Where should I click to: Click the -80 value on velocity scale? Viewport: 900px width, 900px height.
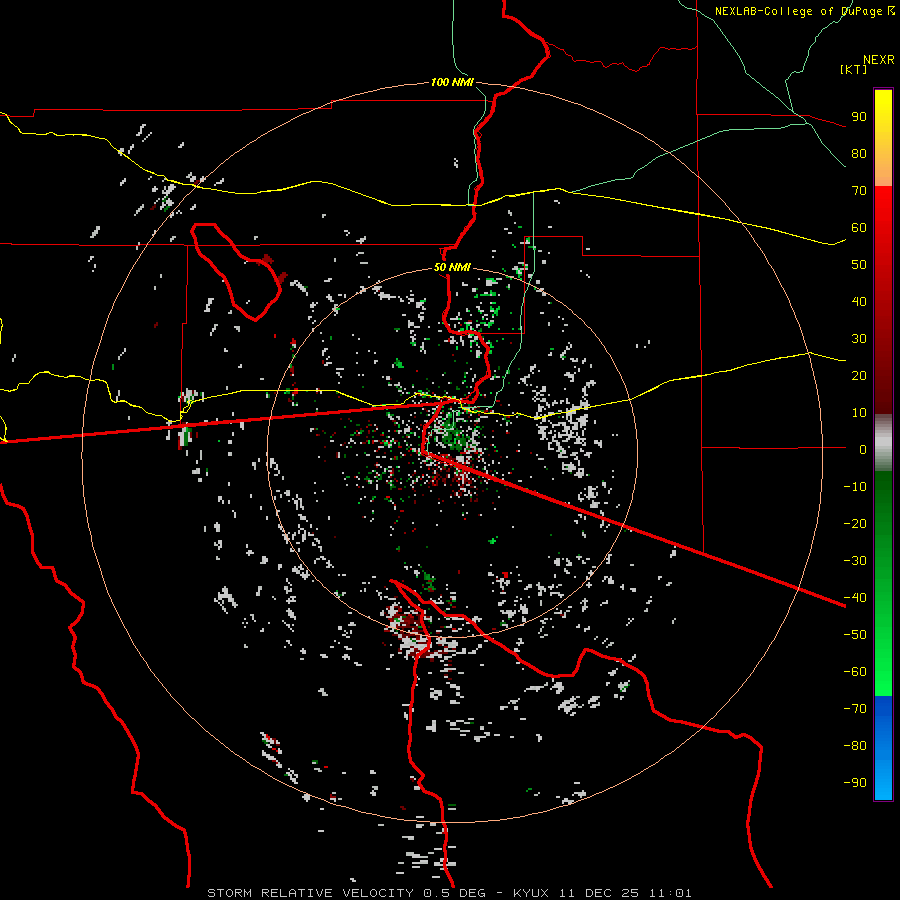pos(855,746)
